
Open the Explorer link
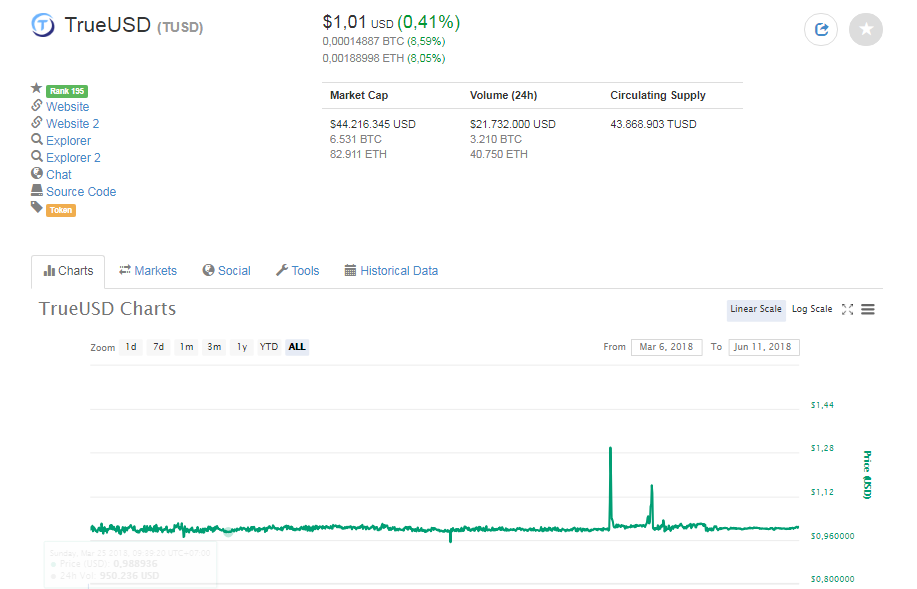click(x=68, y=141)
